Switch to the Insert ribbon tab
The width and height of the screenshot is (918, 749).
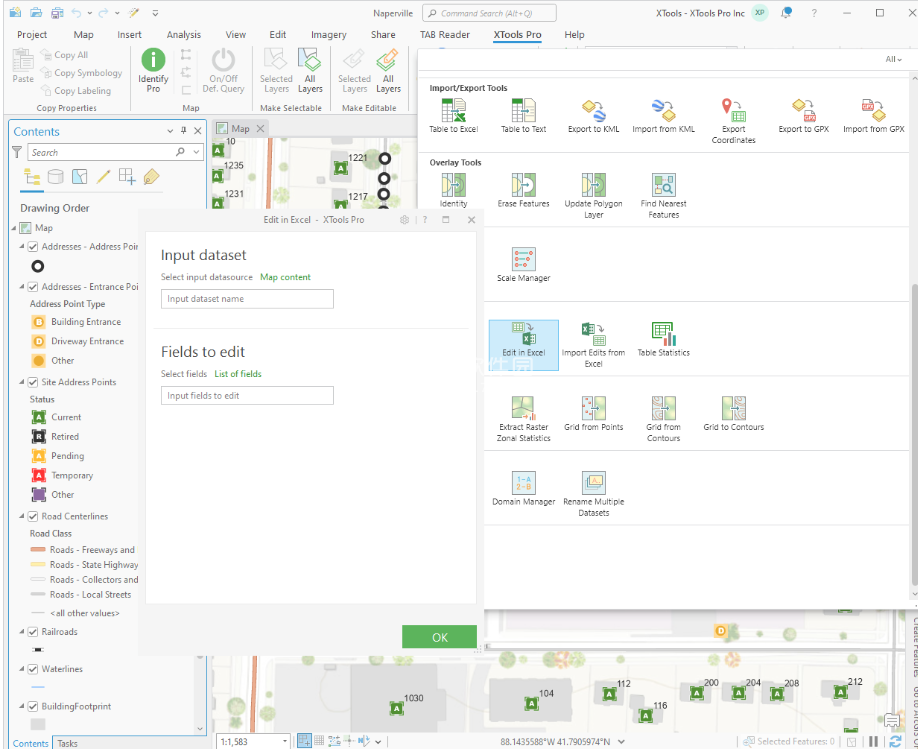(x=129, y=35)
